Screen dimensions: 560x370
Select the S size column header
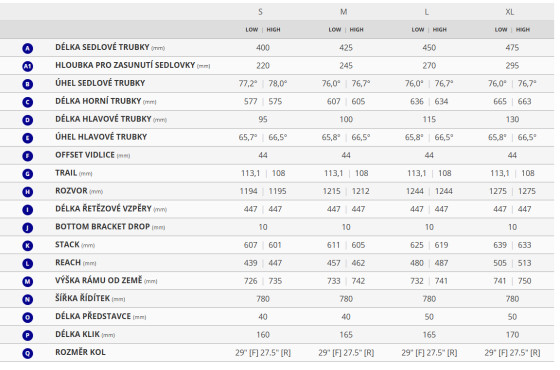(x=260, y=12)
